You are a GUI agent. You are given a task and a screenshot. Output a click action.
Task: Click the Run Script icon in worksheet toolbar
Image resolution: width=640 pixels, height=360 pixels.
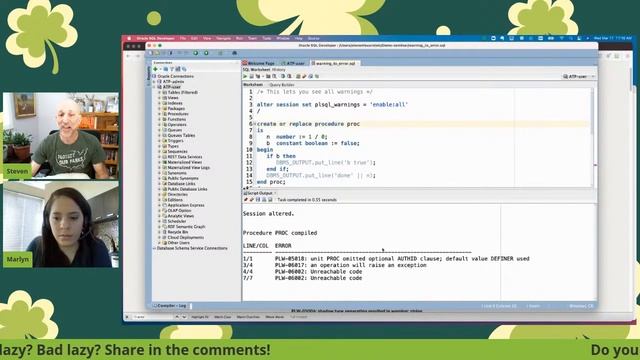coord(251,76)
